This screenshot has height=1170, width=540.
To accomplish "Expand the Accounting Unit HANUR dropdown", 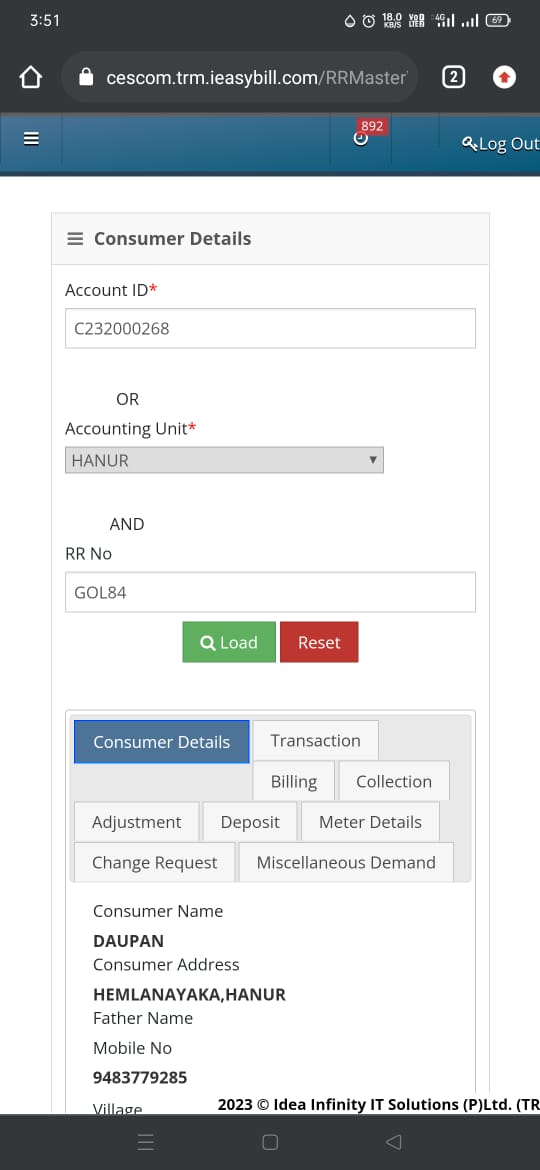I will [x=225, y=460].
